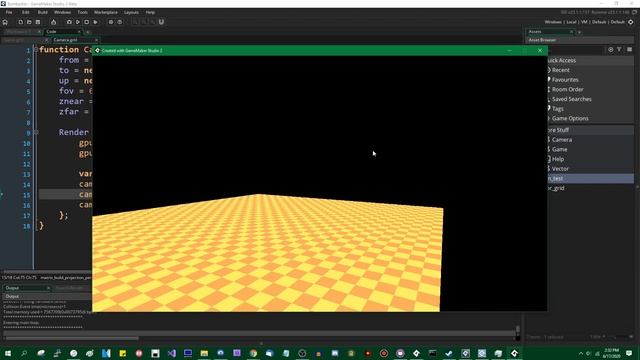This screenshot has height=360, width=640.
Task: Open the Build menu
Action: pyautogui.click(x=42, y=12)
